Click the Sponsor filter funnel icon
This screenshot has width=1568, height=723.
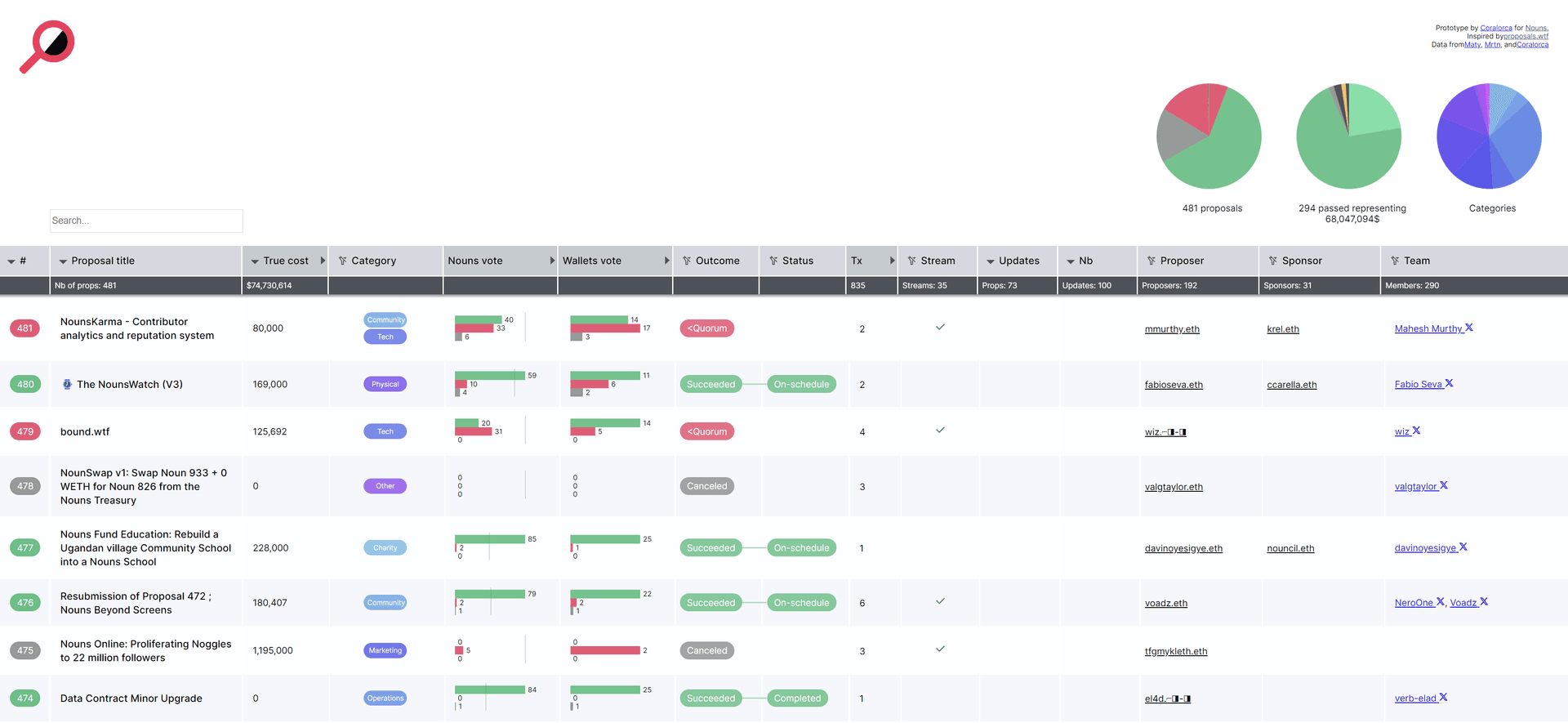1273,261
